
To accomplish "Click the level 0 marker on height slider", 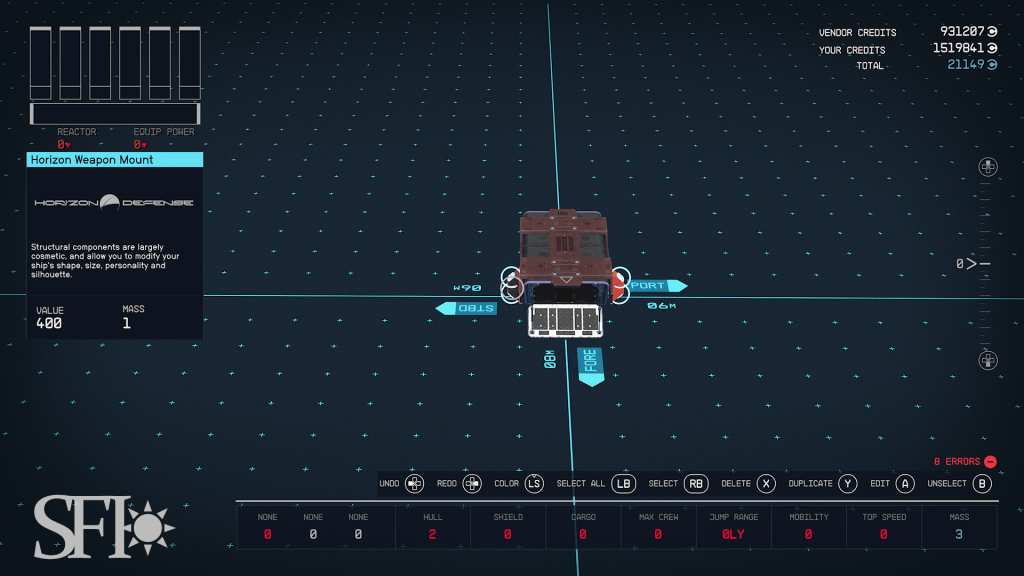I will (x=972, y=264).
